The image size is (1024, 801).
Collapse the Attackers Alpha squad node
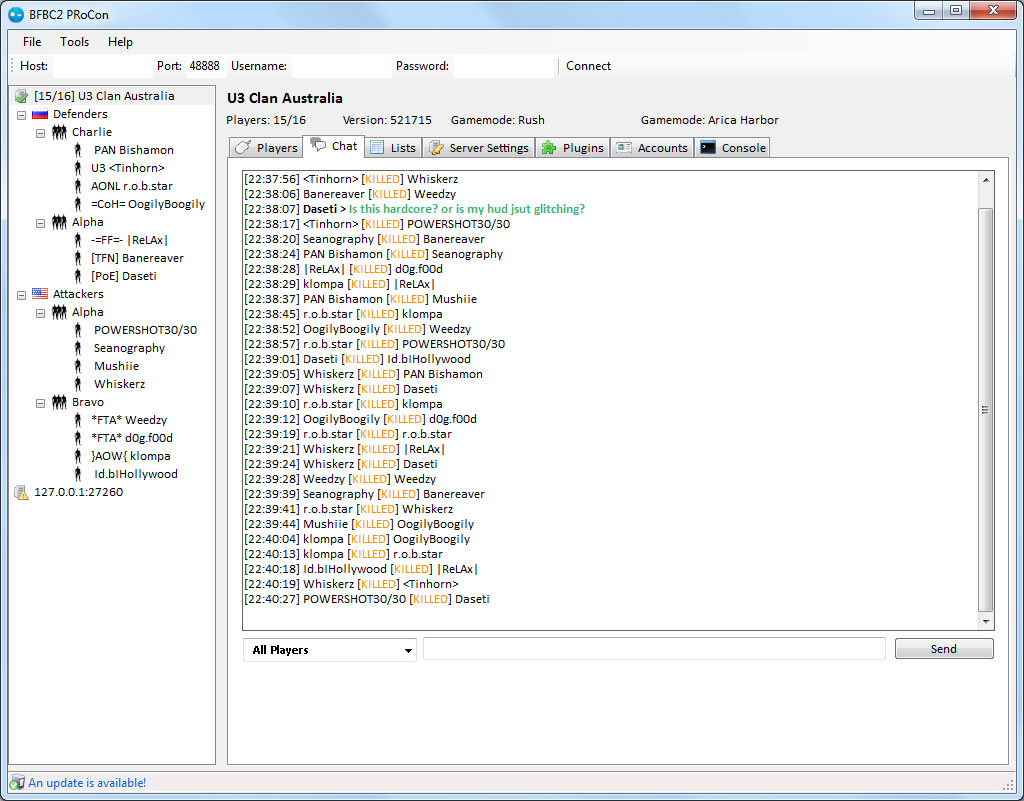pyautogui.click(x=40, y=313)
